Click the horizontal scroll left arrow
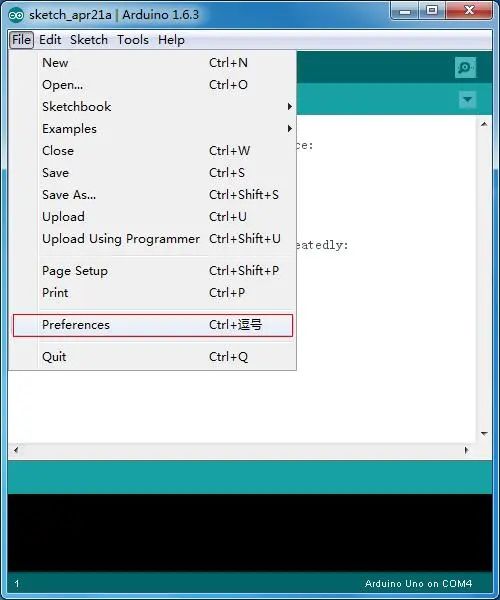 click(16, 450)
